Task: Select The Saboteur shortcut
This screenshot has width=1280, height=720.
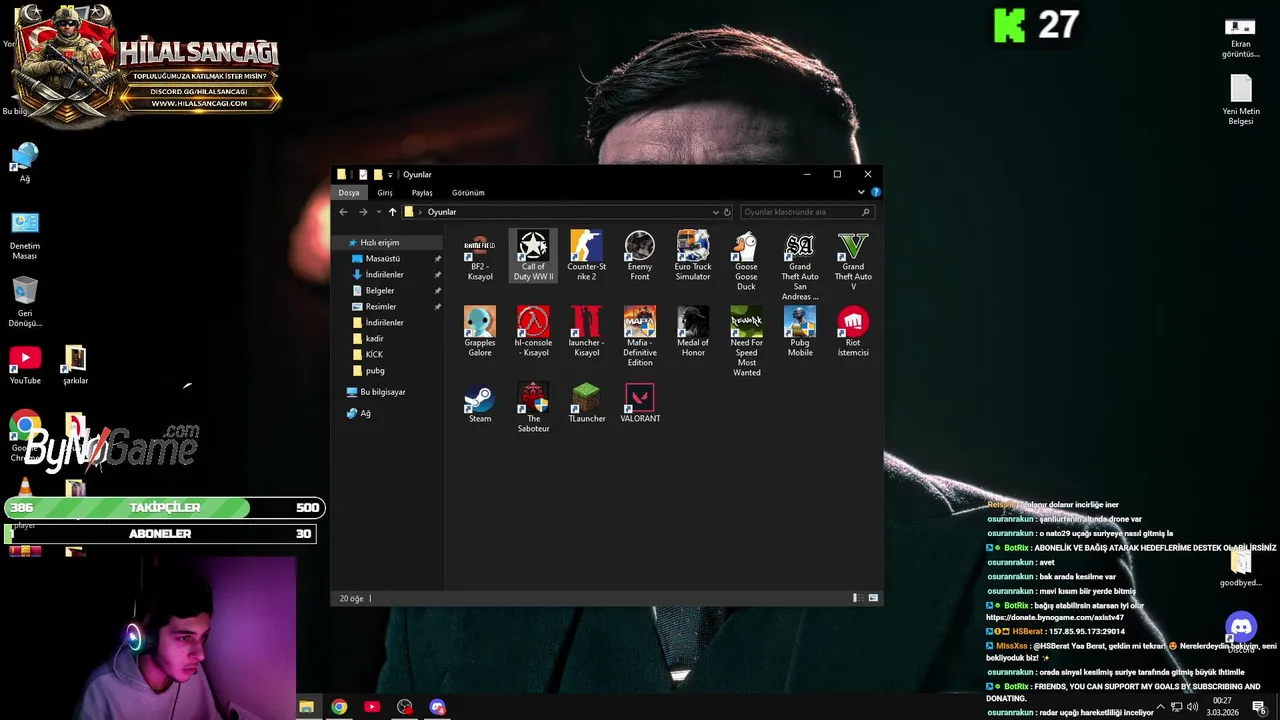Action: point(533,408)
